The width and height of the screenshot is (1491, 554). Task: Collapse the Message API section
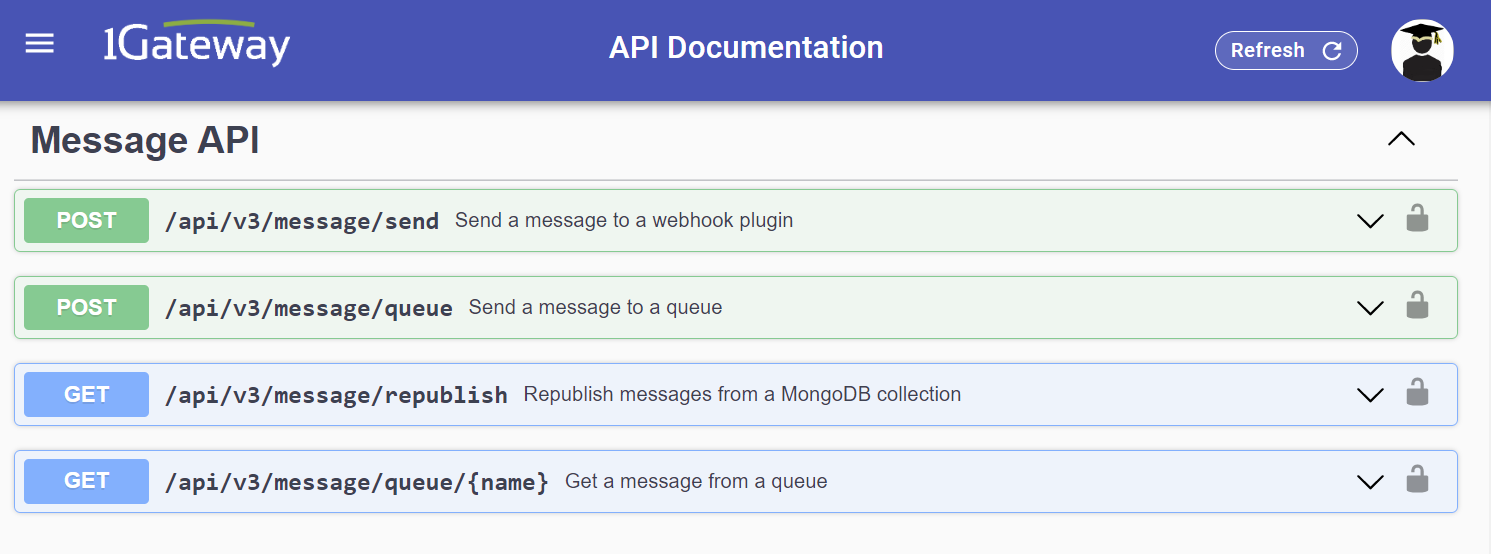coord(1401,140)
